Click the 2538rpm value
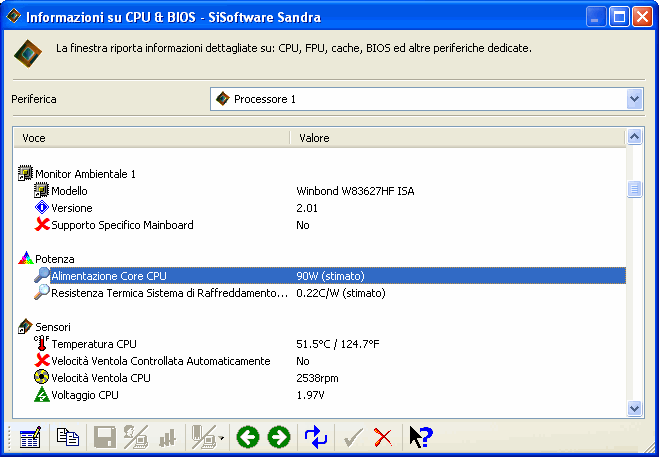This screenshot has height=457, width=659. [x=317, y=378]
